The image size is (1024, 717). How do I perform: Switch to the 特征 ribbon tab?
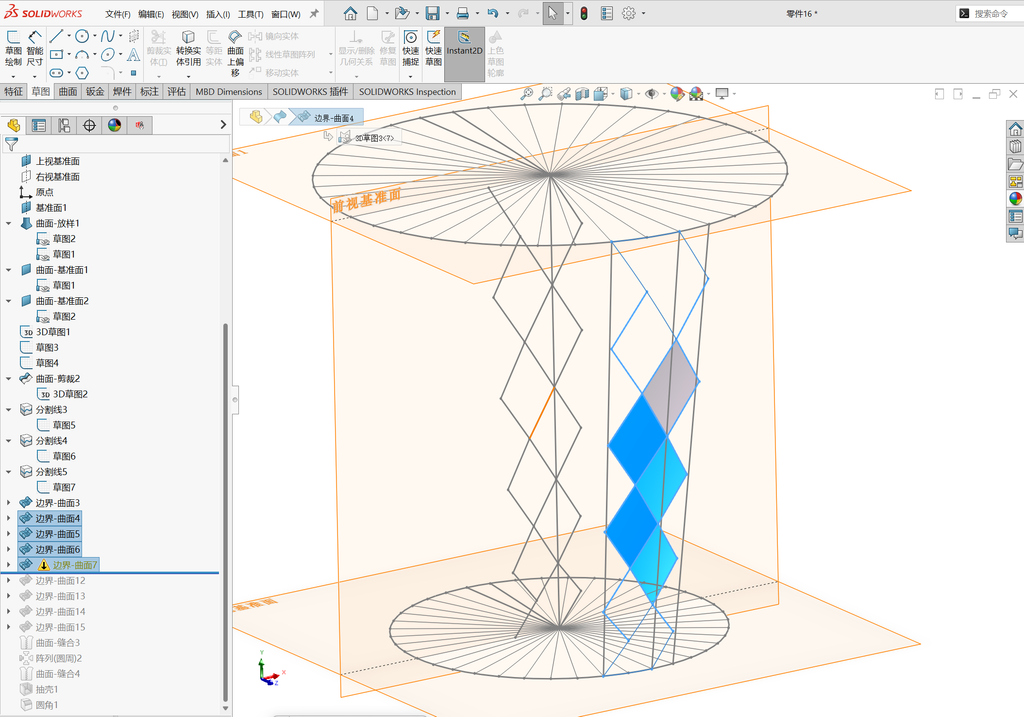coord(14,92)
